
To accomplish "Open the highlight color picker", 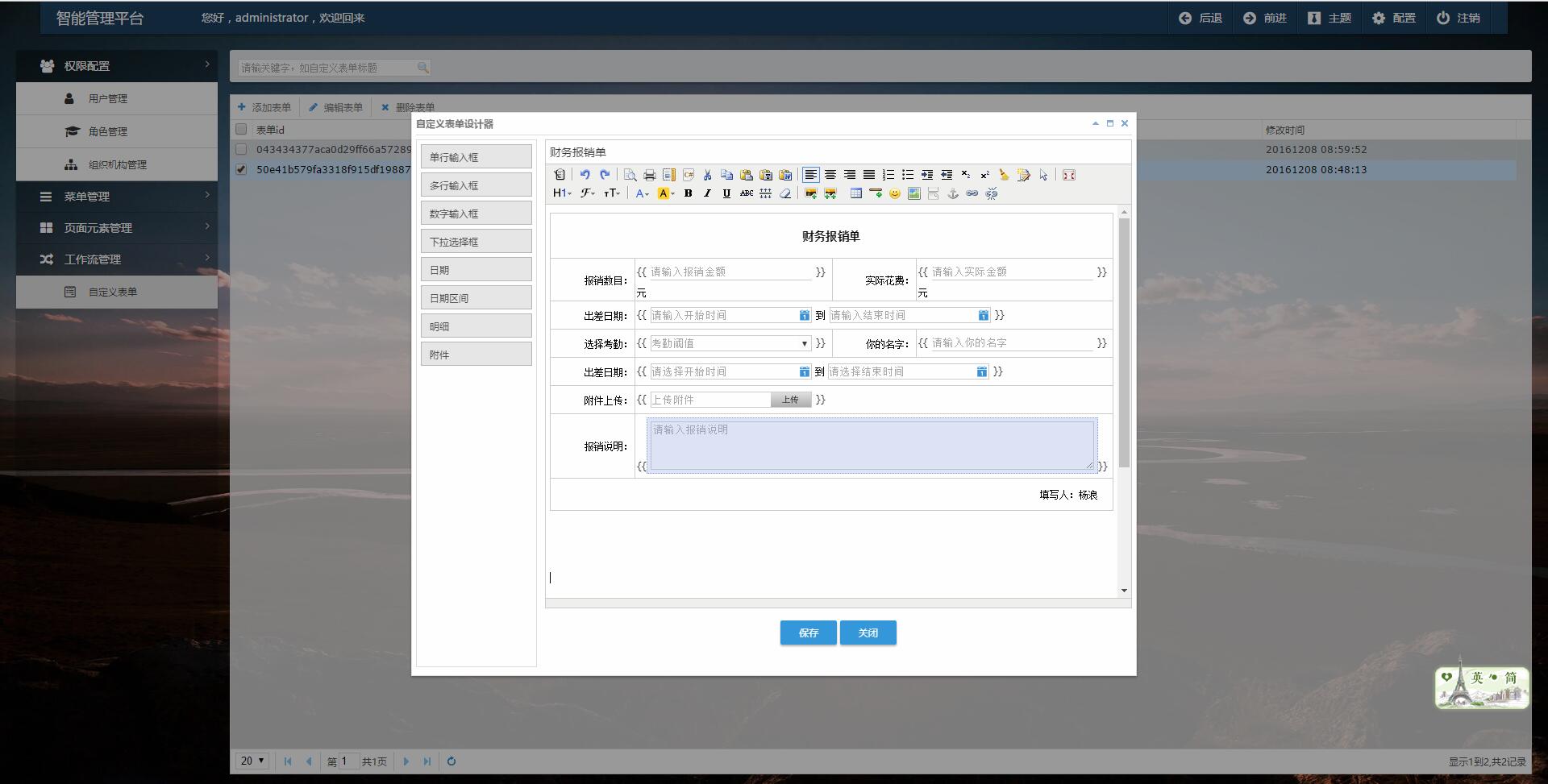I will [666, 193].
